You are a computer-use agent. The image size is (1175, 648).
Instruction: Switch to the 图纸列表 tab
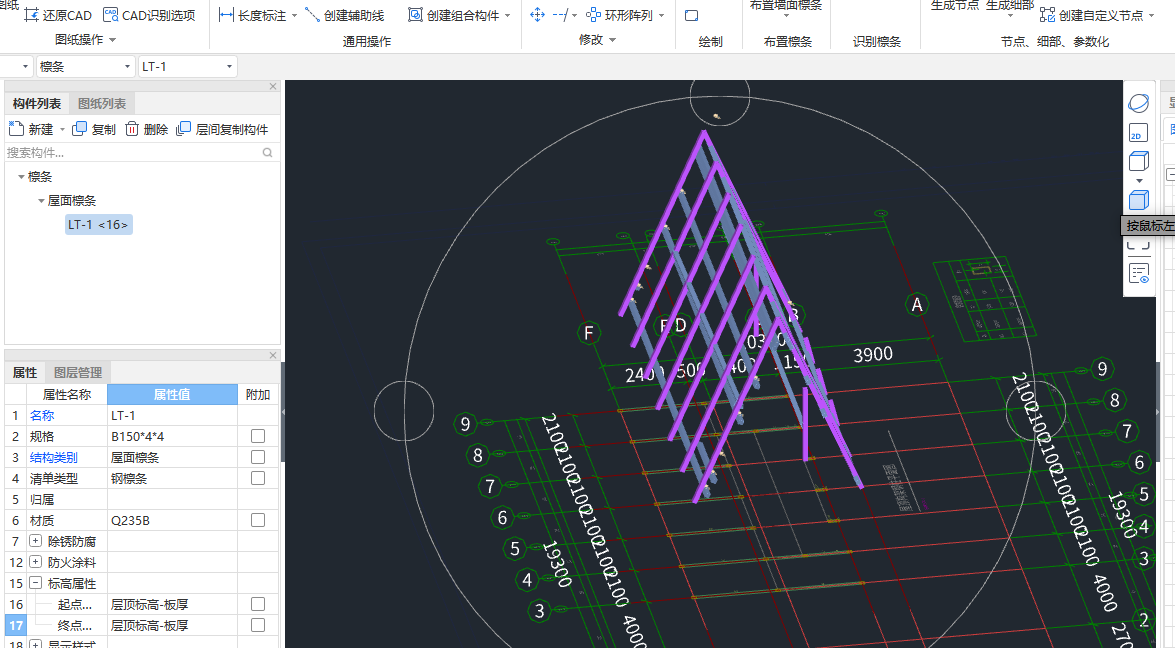coord(102,103)
